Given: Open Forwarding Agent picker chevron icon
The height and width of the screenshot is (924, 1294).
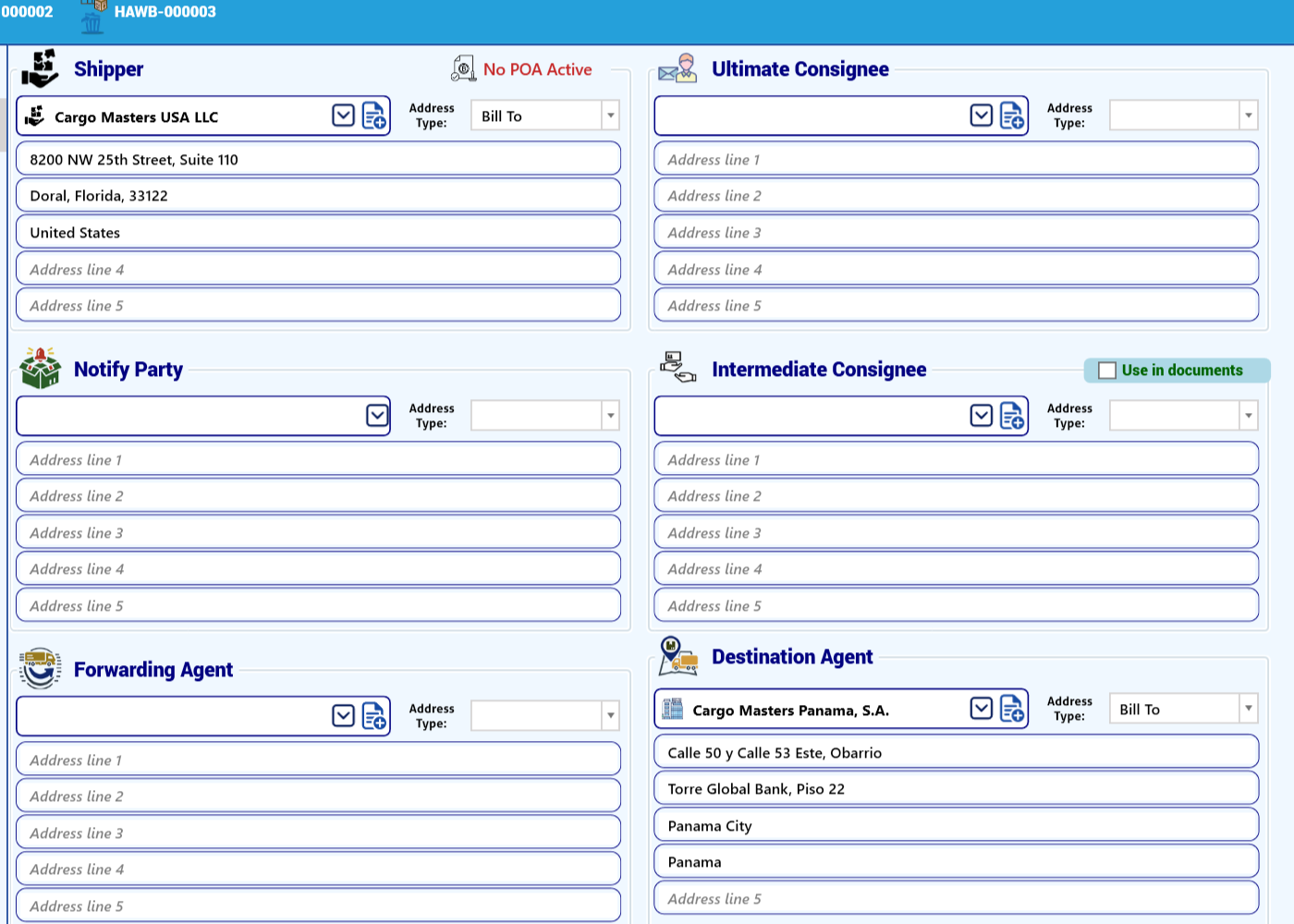Looking at the screenshot, I should pyautogui.click(x=343, y=716).
